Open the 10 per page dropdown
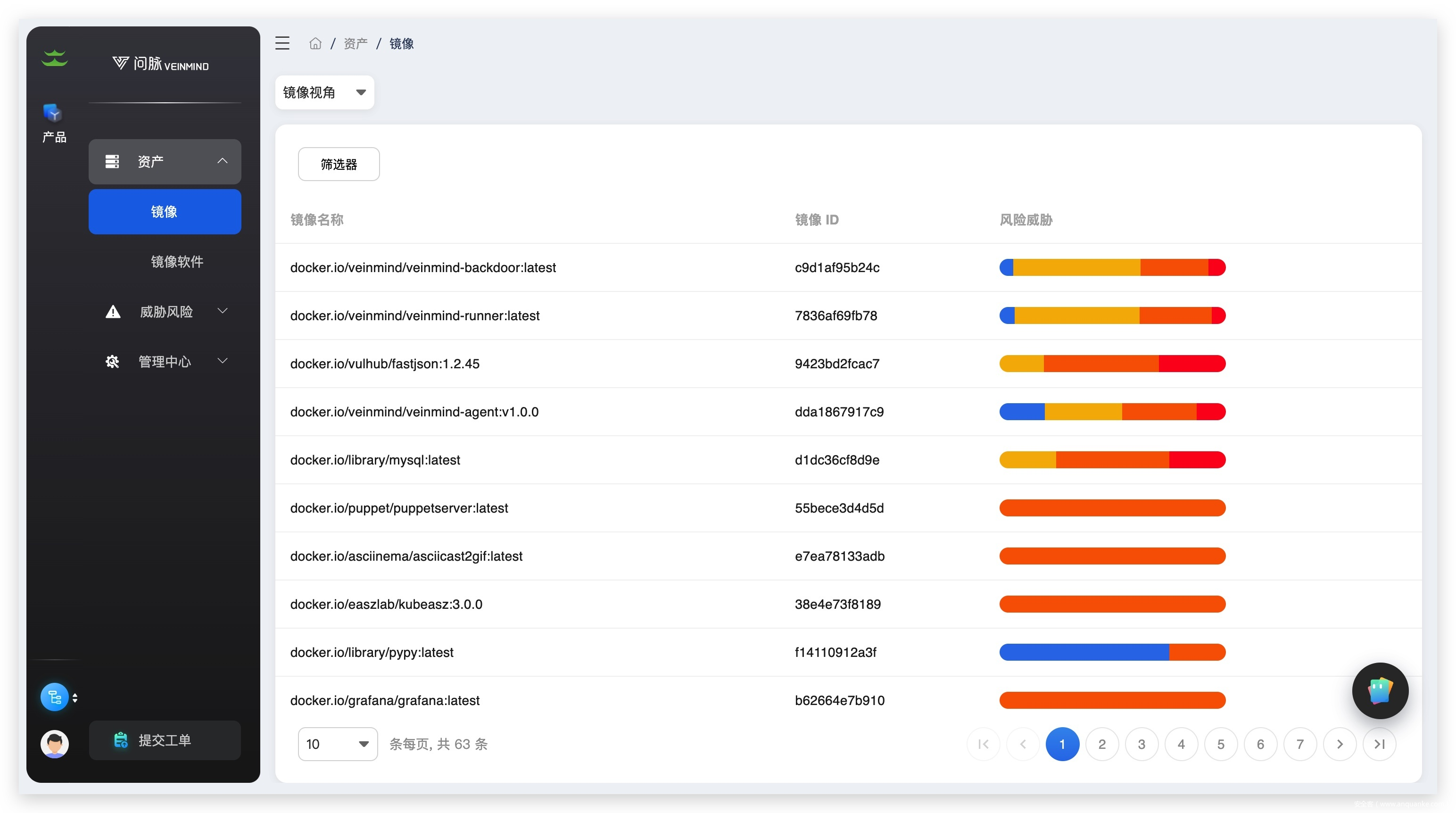Viewport: 1456px width, 813px height. pos(338,744)
